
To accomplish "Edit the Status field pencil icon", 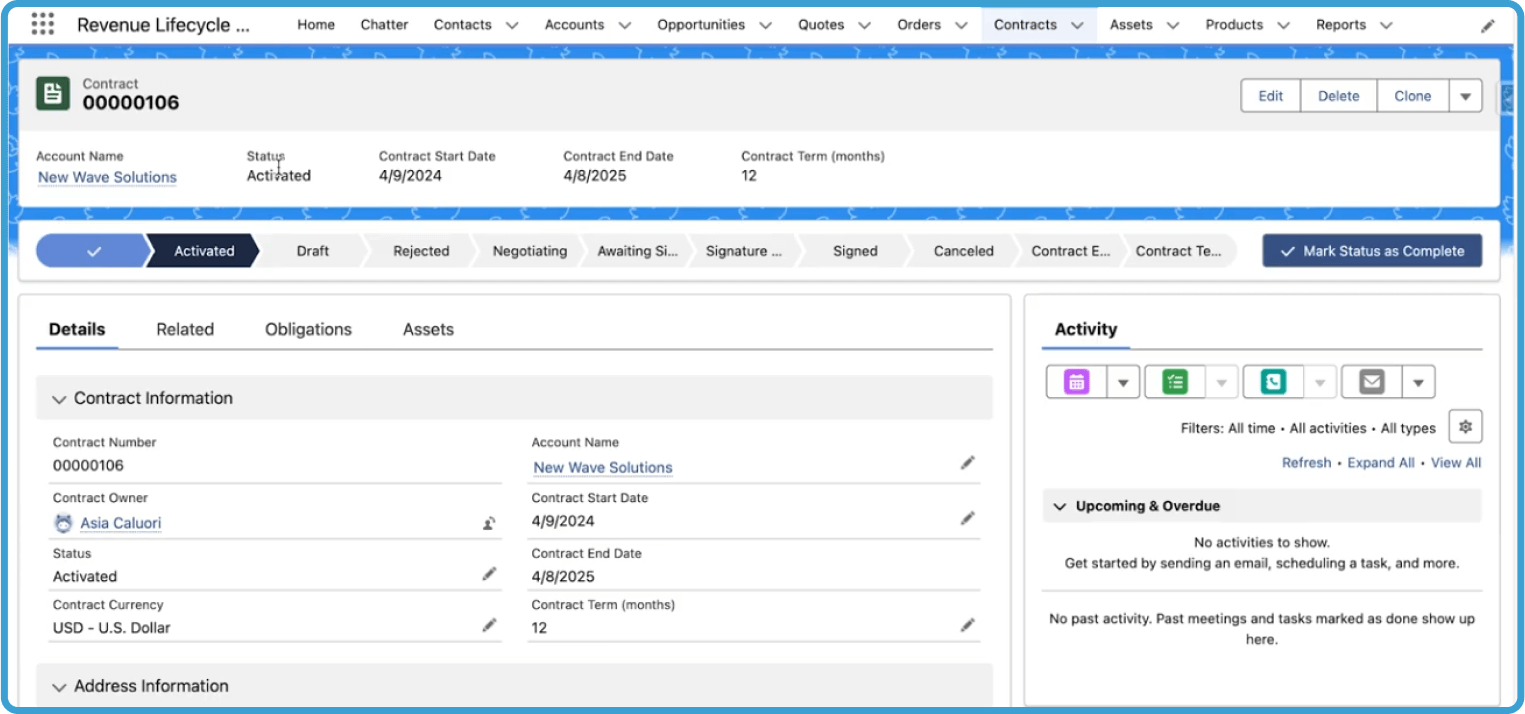I will pos(489,573).
